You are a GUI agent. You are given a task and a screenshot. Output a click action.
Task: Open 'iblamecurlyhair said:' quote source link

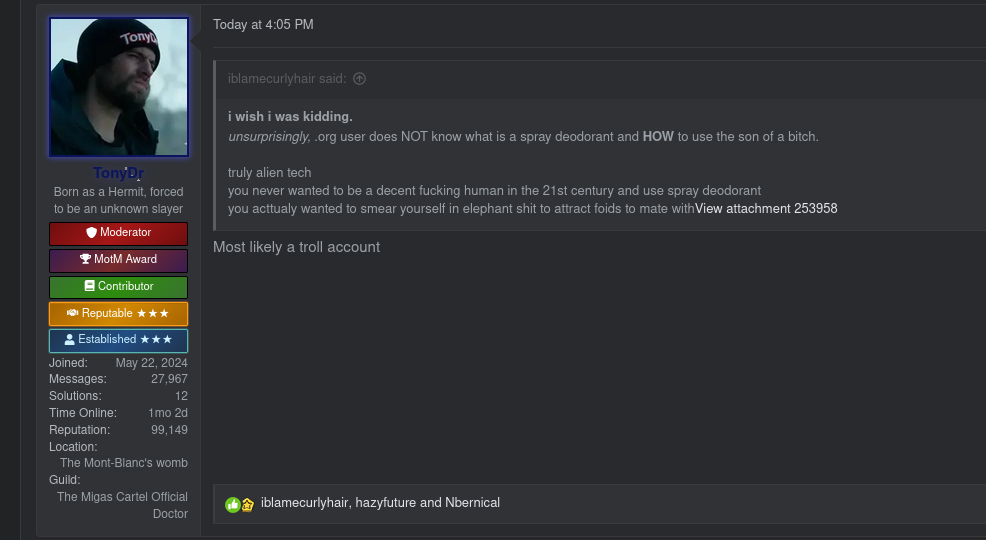coord(288,79)
